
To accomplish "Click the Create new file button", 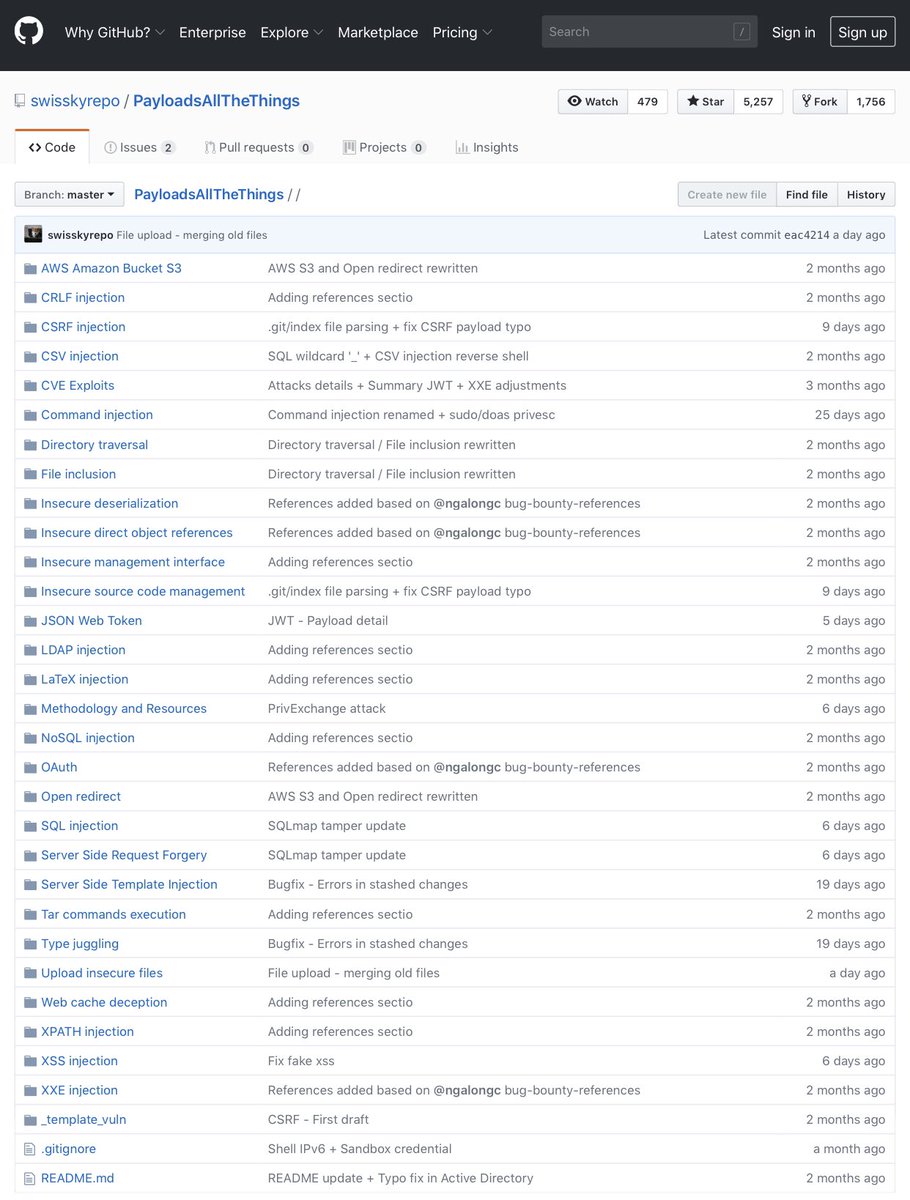I will click(x=727, y=195).
